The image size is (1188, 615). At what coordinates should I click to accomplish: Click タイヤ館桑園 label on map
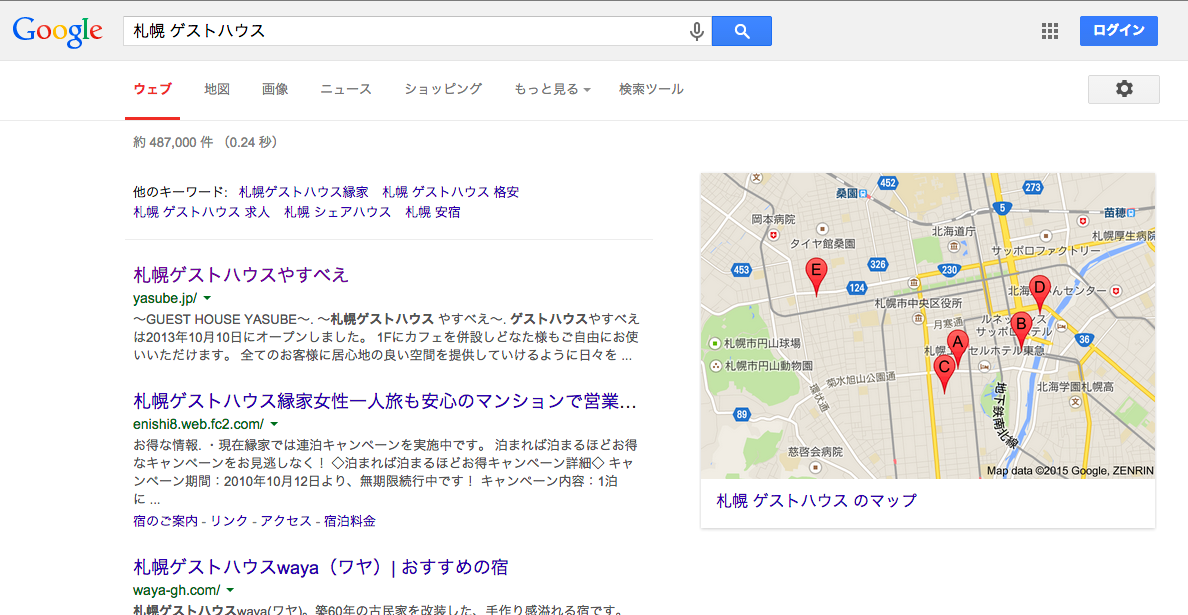823,244
